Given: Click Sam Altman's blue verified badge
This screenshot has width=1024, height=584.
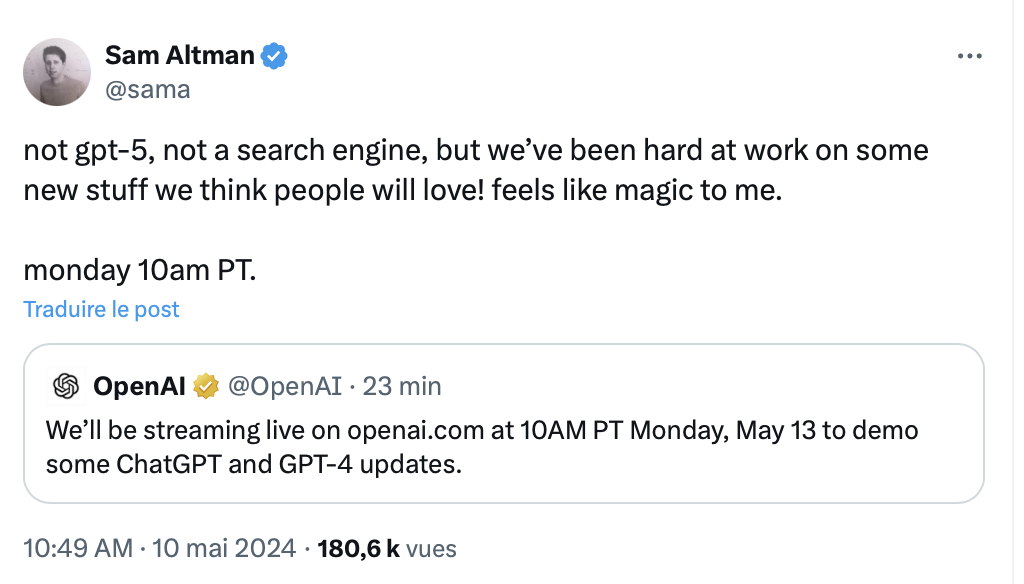Looking at the screenshot, I should 274,56.
